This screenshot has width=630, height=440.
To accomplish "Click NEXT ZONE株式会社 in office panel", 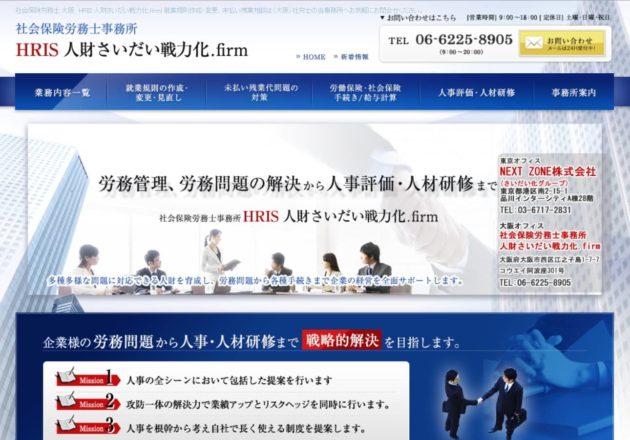I will tap(548, 172).
